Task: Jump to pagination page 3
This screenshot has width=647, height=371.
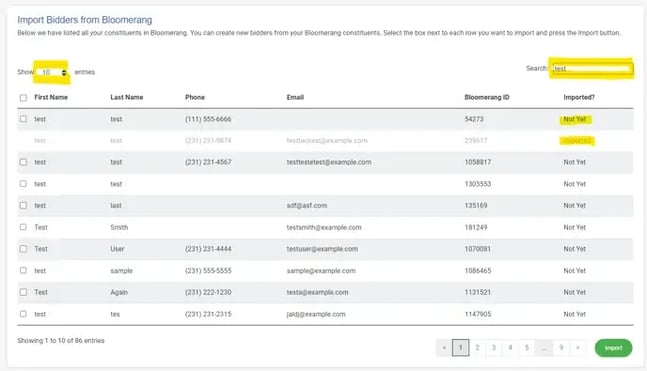Action: point(494,348)
